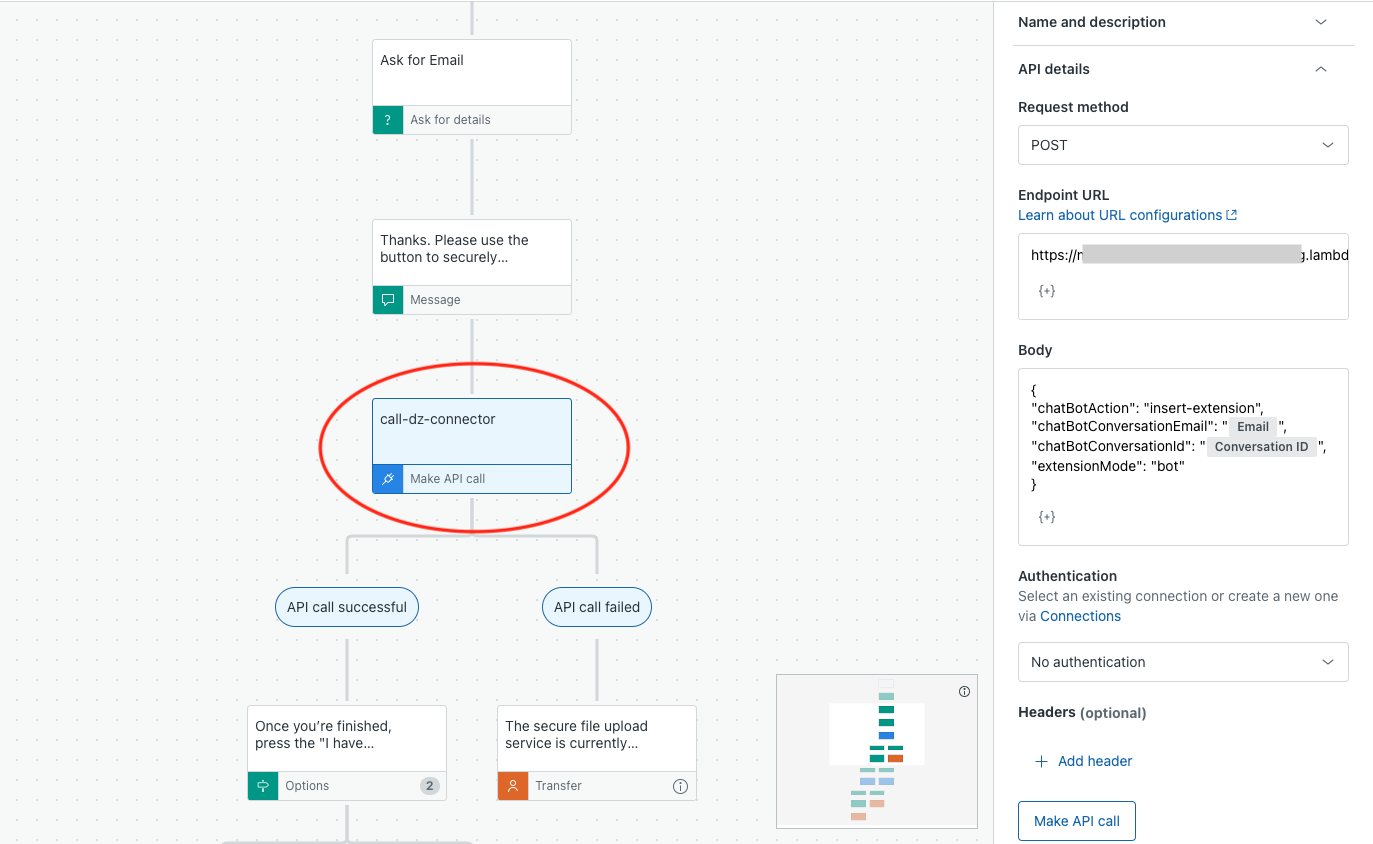Click the info icon on the minimap
1373x844 pixels.
[x=964, y=691]
